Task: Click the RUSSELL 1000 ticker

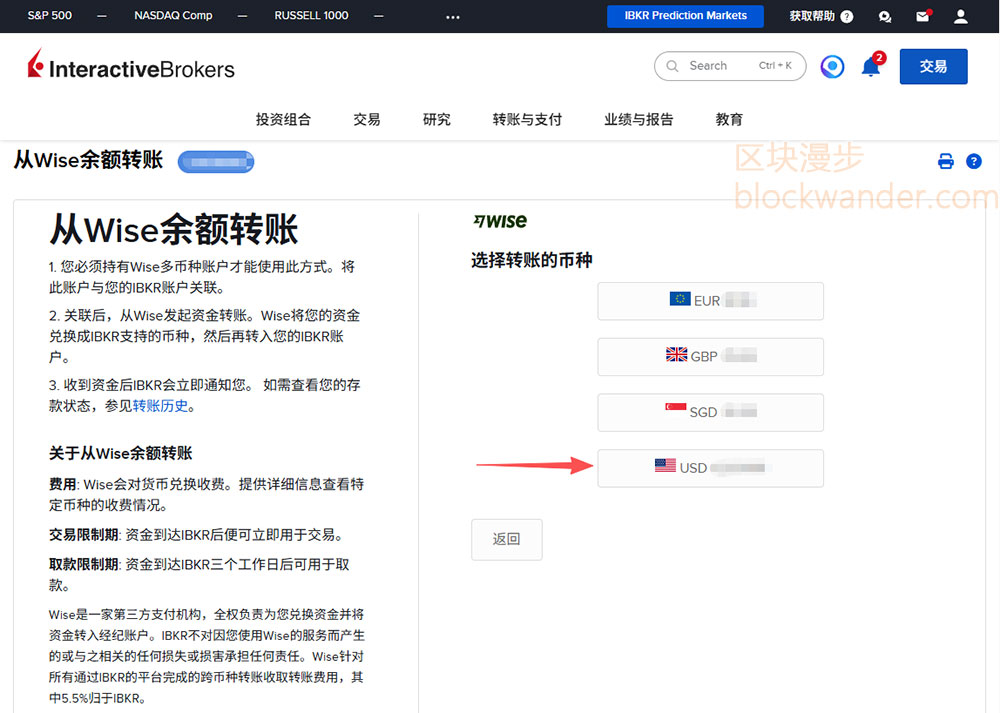Action: tap(311, 15)
